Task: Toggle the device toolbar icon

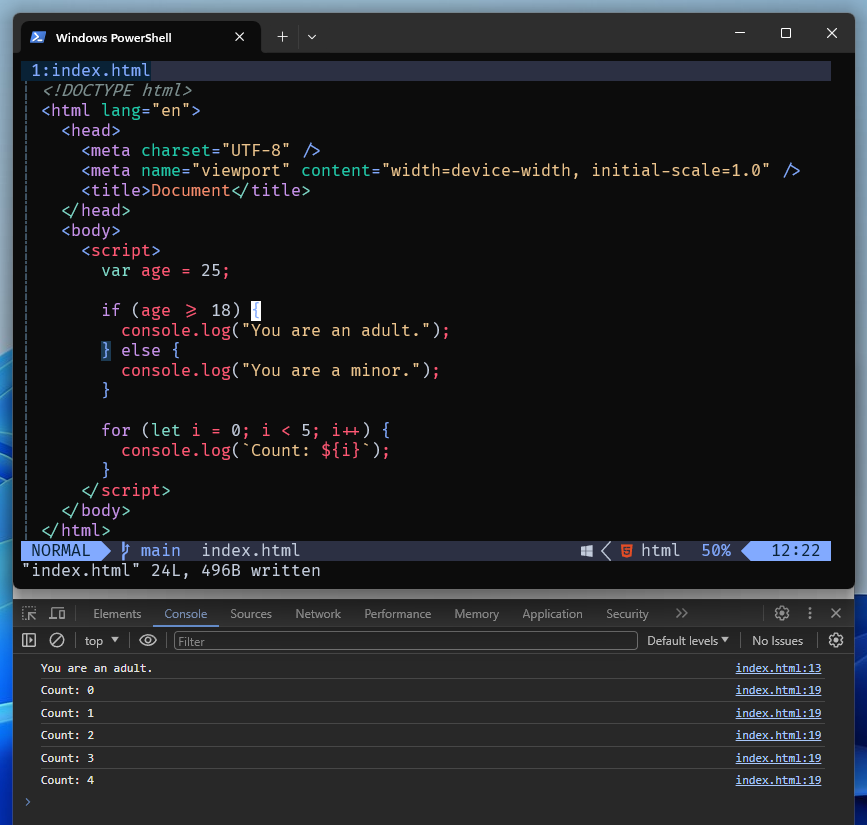Action: tap(57, 613)
